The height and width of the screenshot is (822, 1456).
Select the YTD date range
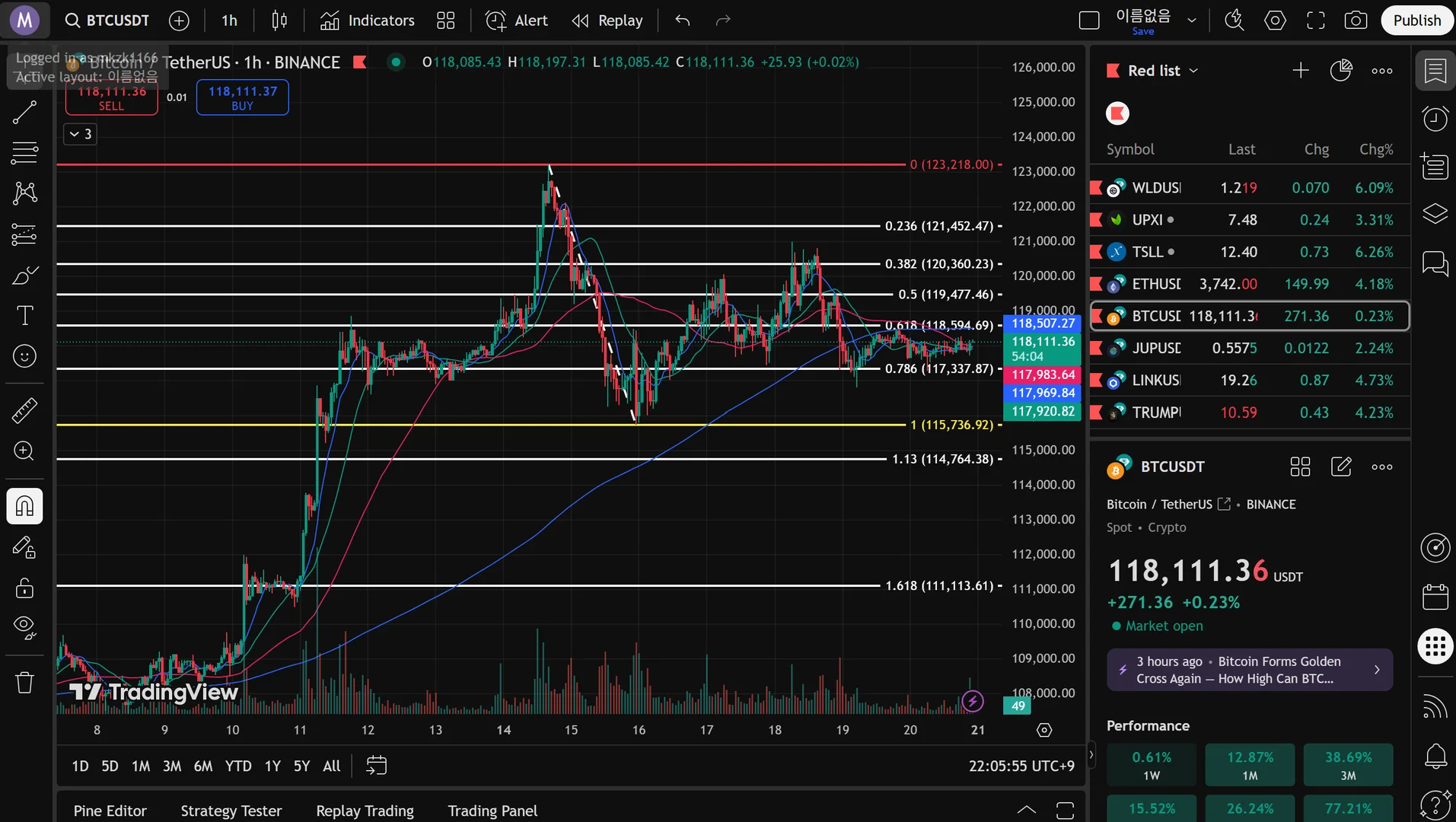tap(238, 766)
